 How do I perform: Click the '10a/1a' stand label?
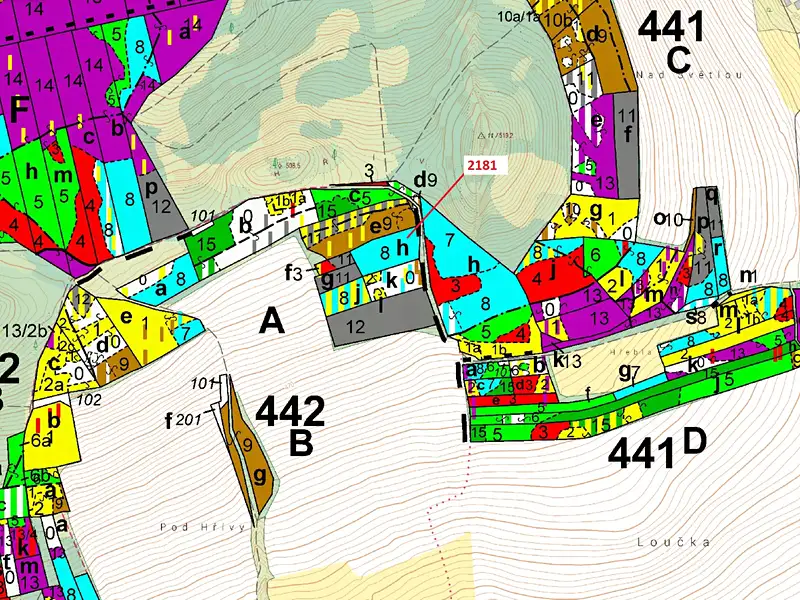[518, 16]
